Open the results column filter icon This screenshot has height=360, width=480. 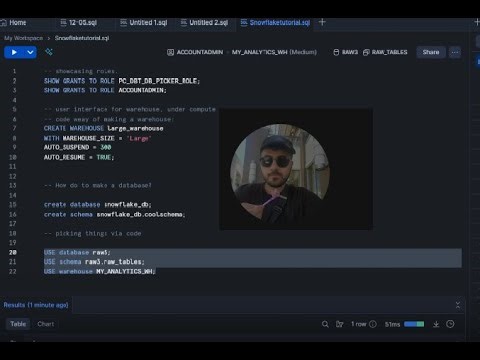tap(340, 324)
